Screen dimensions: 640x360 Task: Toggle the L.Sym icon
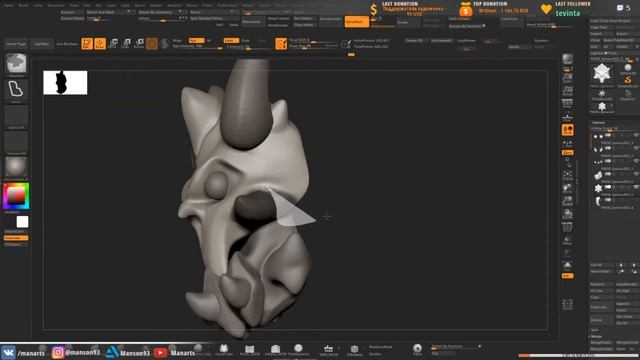point(567,144)
